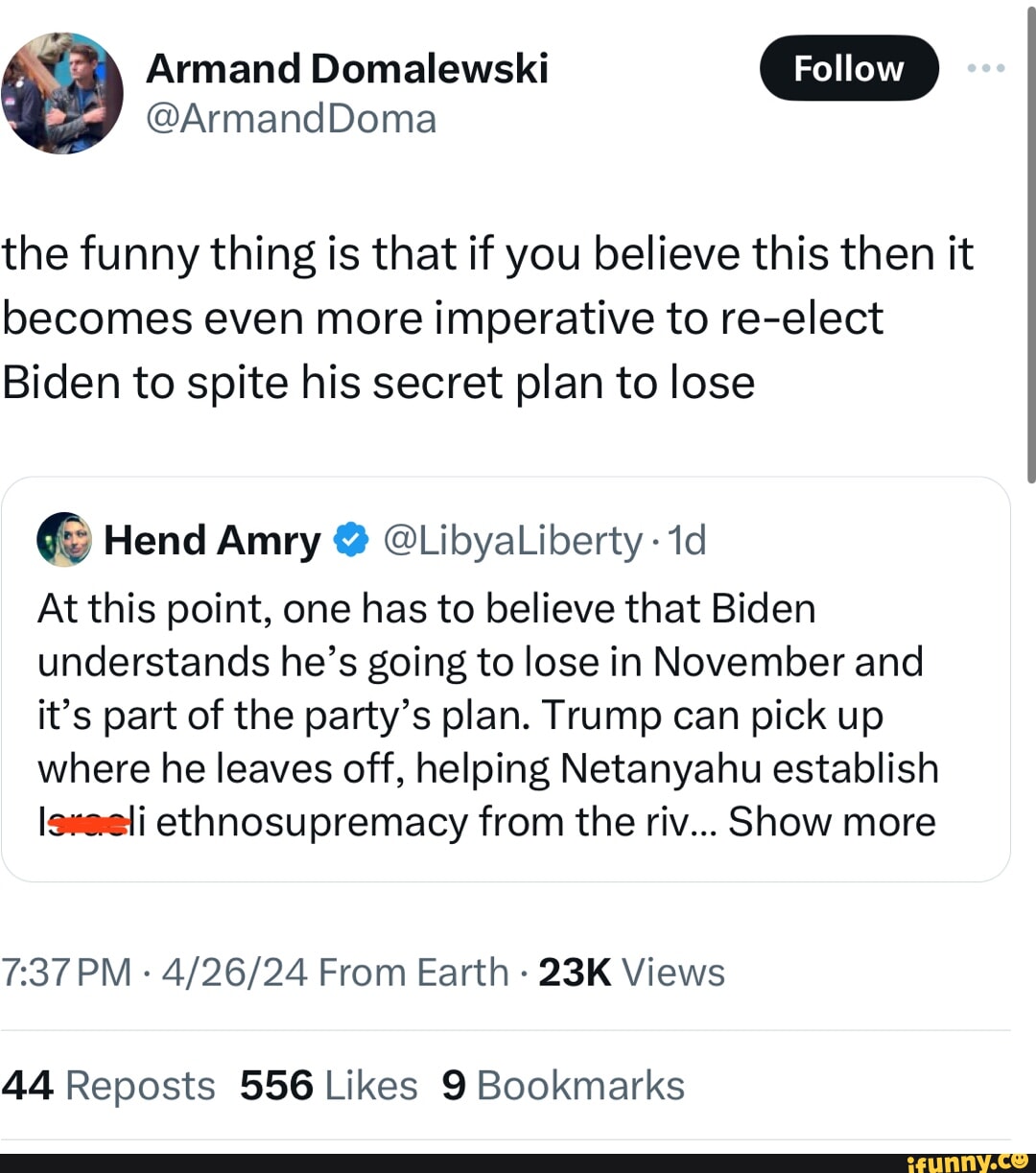Open Hend Amry's profile name
The height and width of the screenshot is (1173, 1036).
pos(212,541)
